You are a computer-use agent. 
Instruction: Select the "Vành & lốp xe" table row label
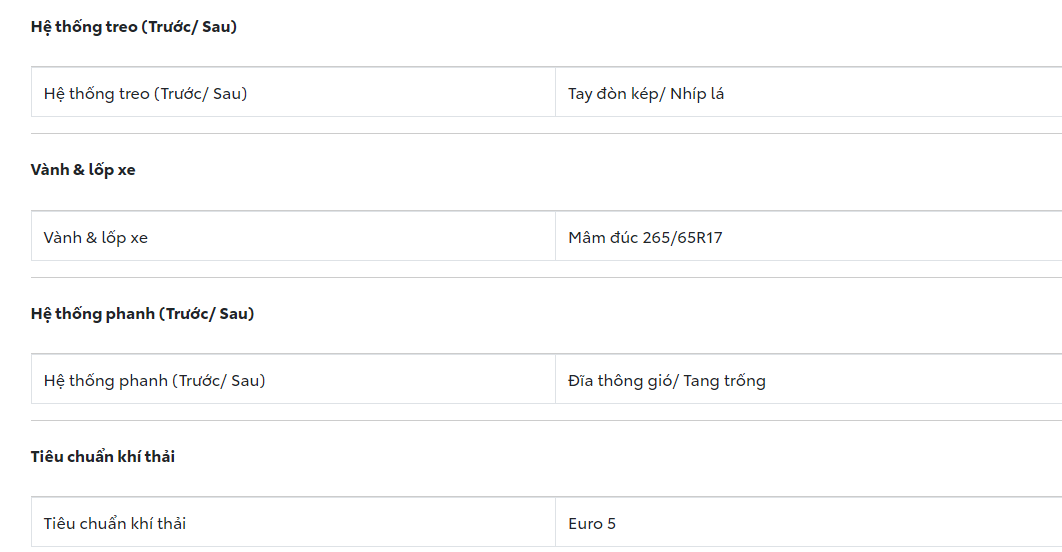tap(96, 238)
